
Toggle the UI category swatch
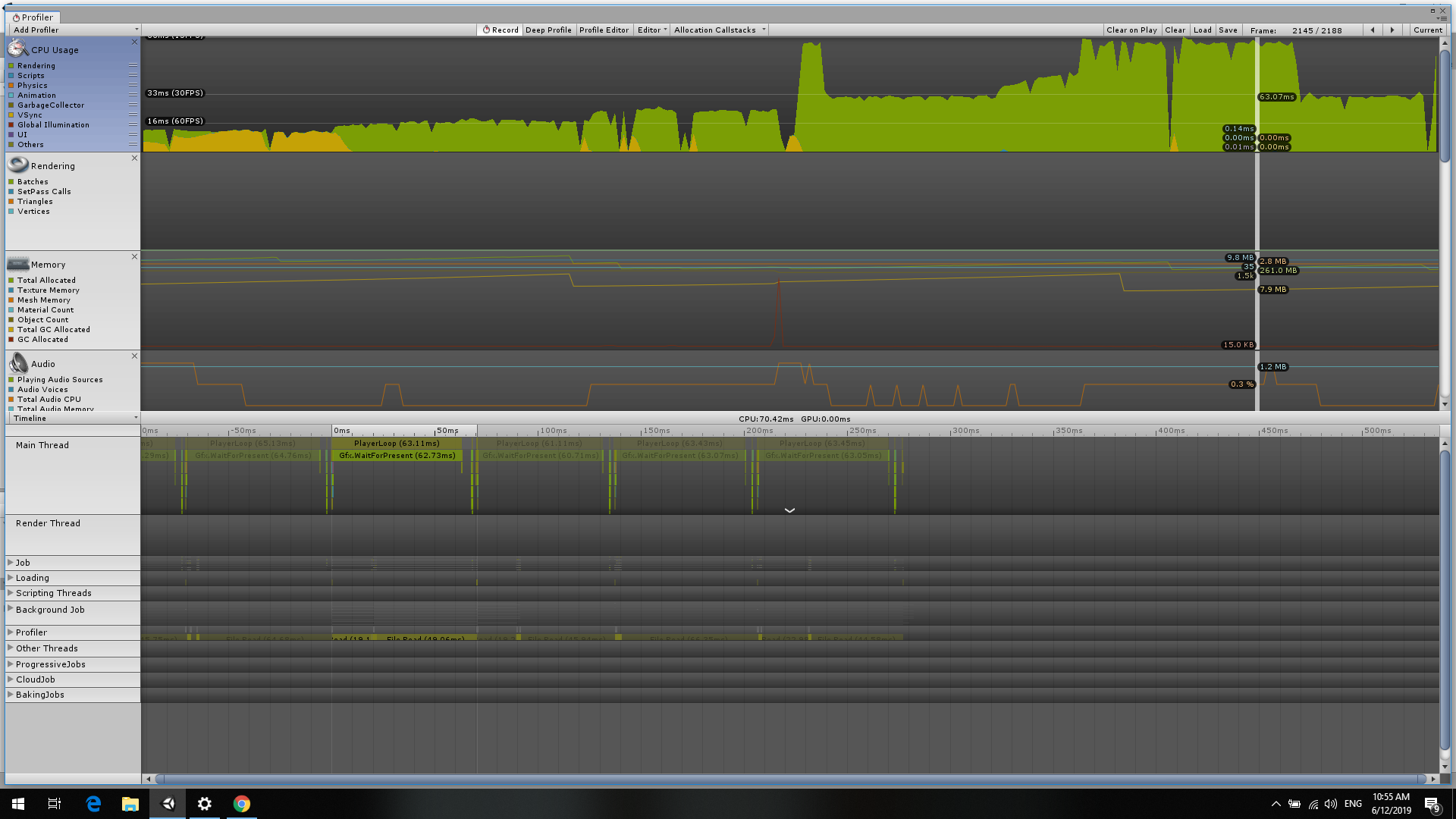pyautogui.click(x=11, y=135)
